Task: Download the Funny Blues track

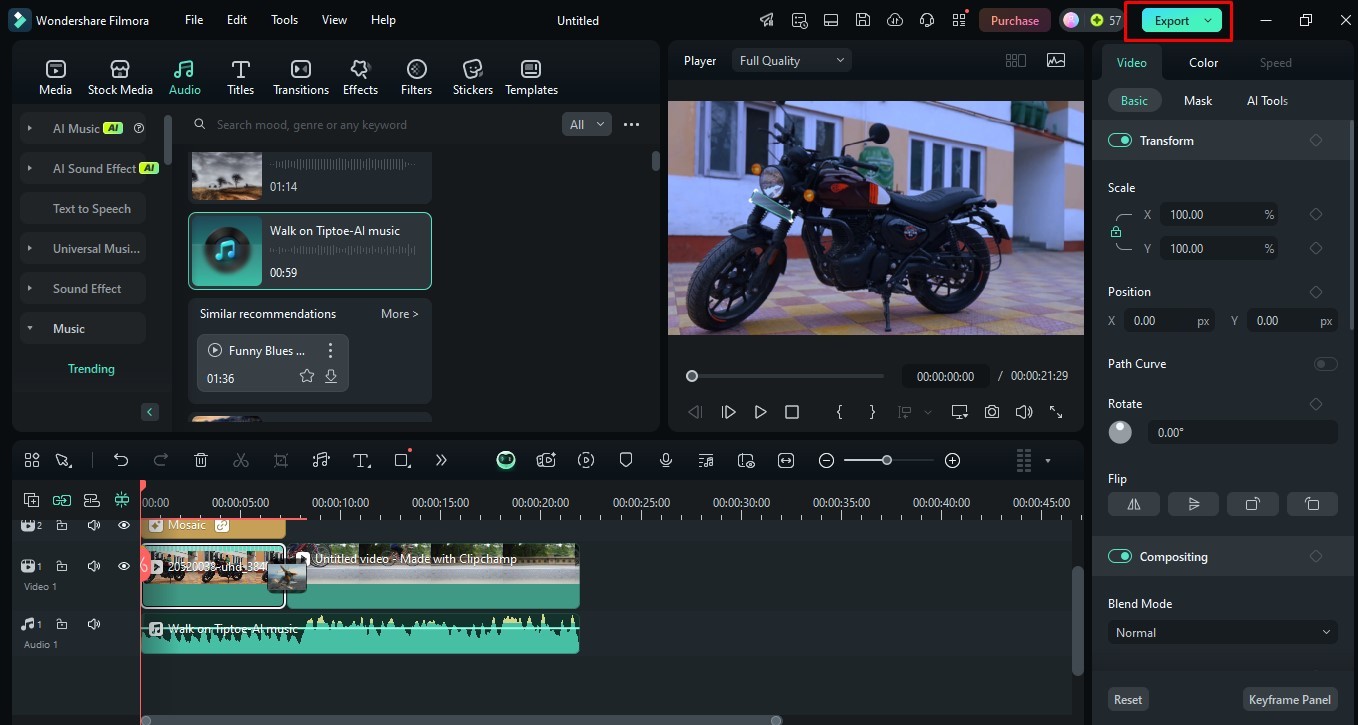Action: coord(331,376)
